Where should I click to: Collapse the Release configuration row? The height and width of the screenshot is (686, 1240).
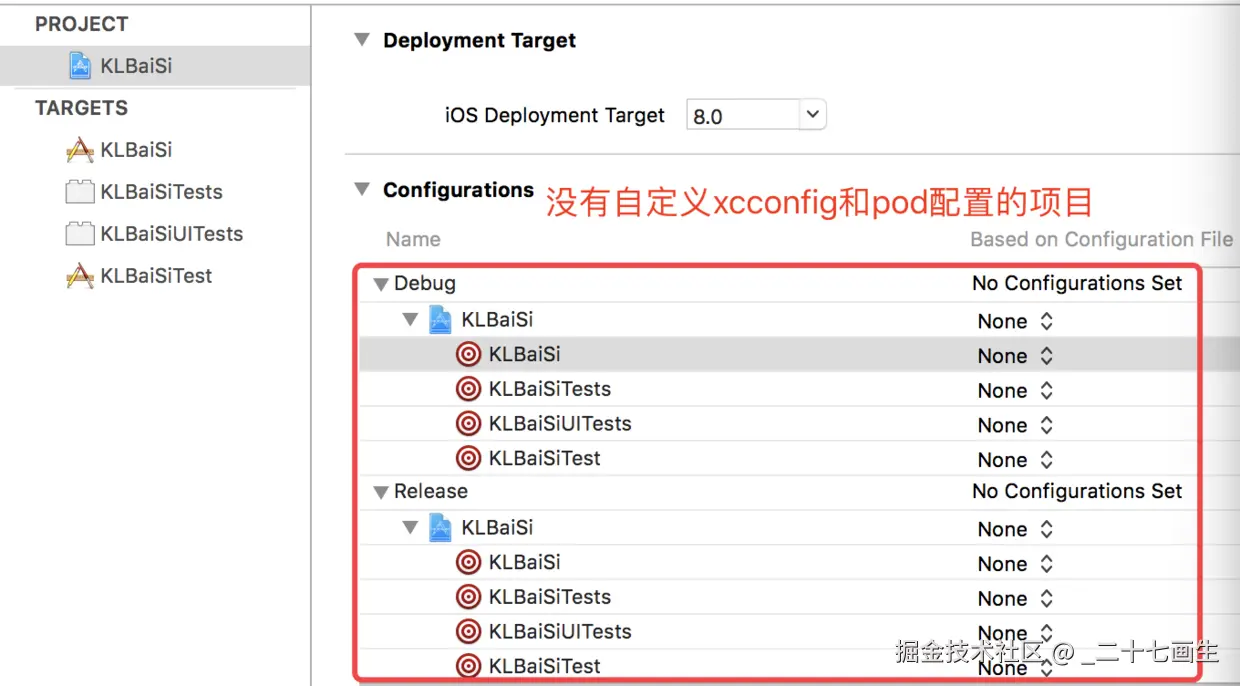pos(381,492)
